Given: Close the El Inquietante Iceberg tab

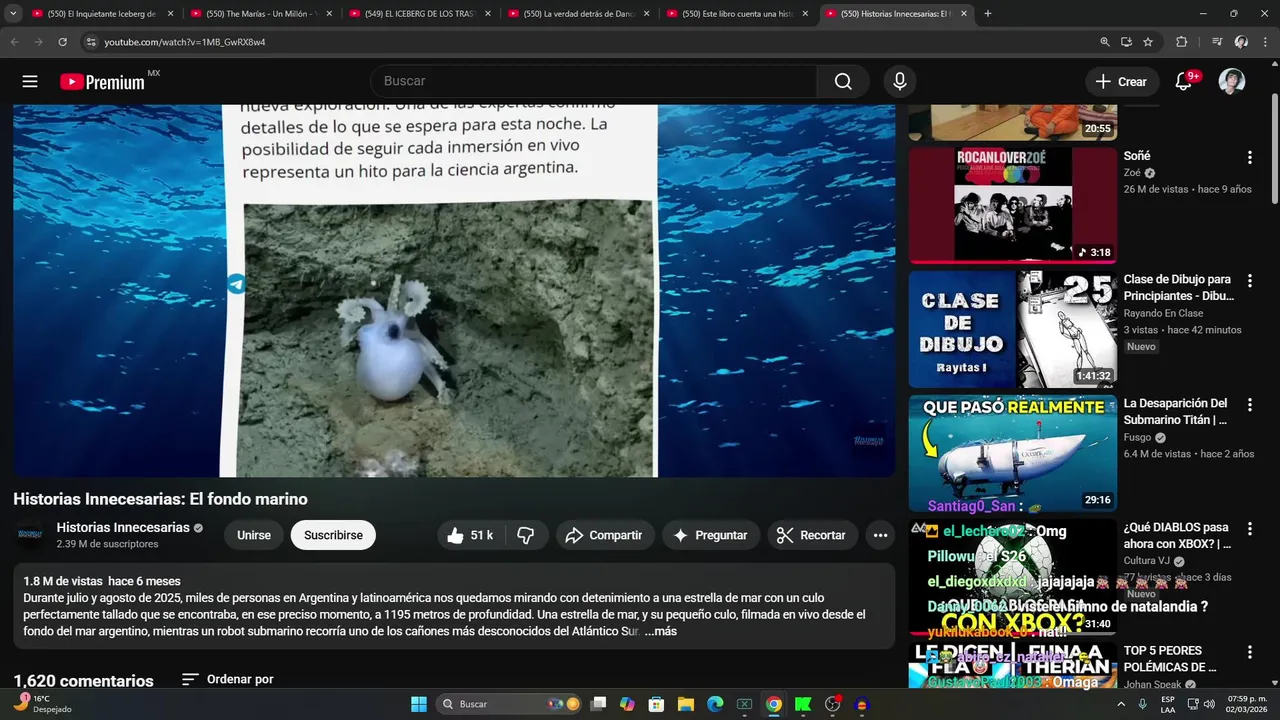Looking at the screenshot, I should (x=170, y=14).
